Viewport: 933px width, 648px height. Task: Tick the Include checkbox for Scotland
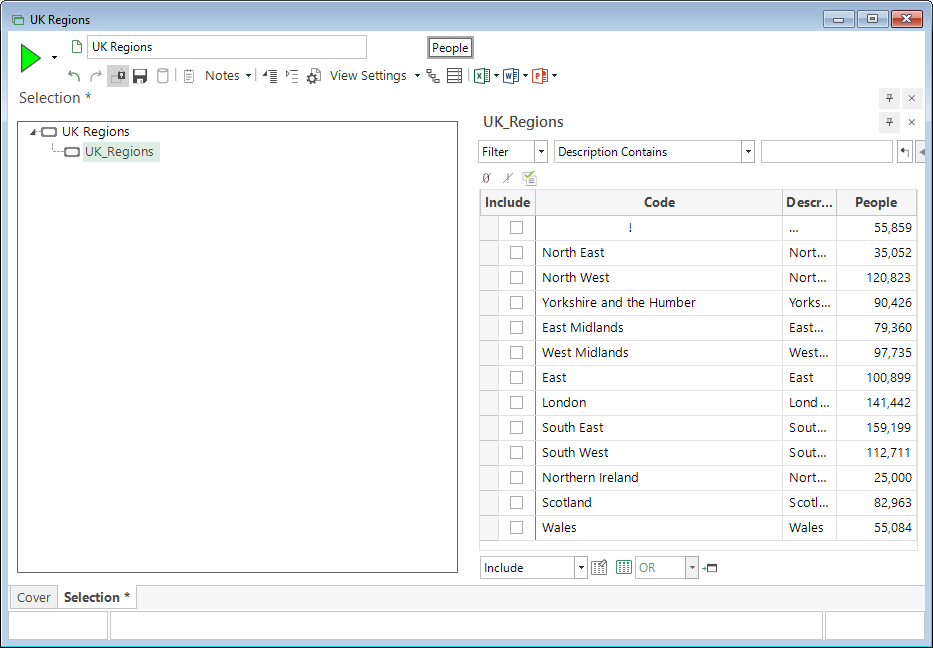click(516, 502)
